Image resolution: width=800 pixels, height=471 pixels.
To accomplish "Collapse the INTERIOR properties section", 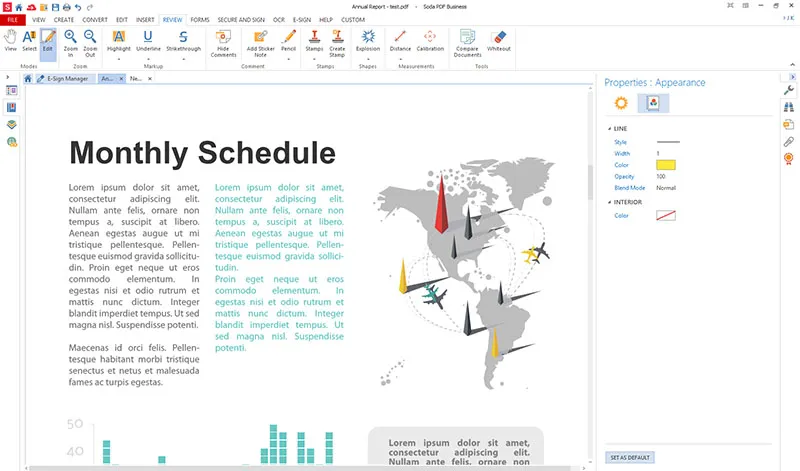I will tap(609, 201).
